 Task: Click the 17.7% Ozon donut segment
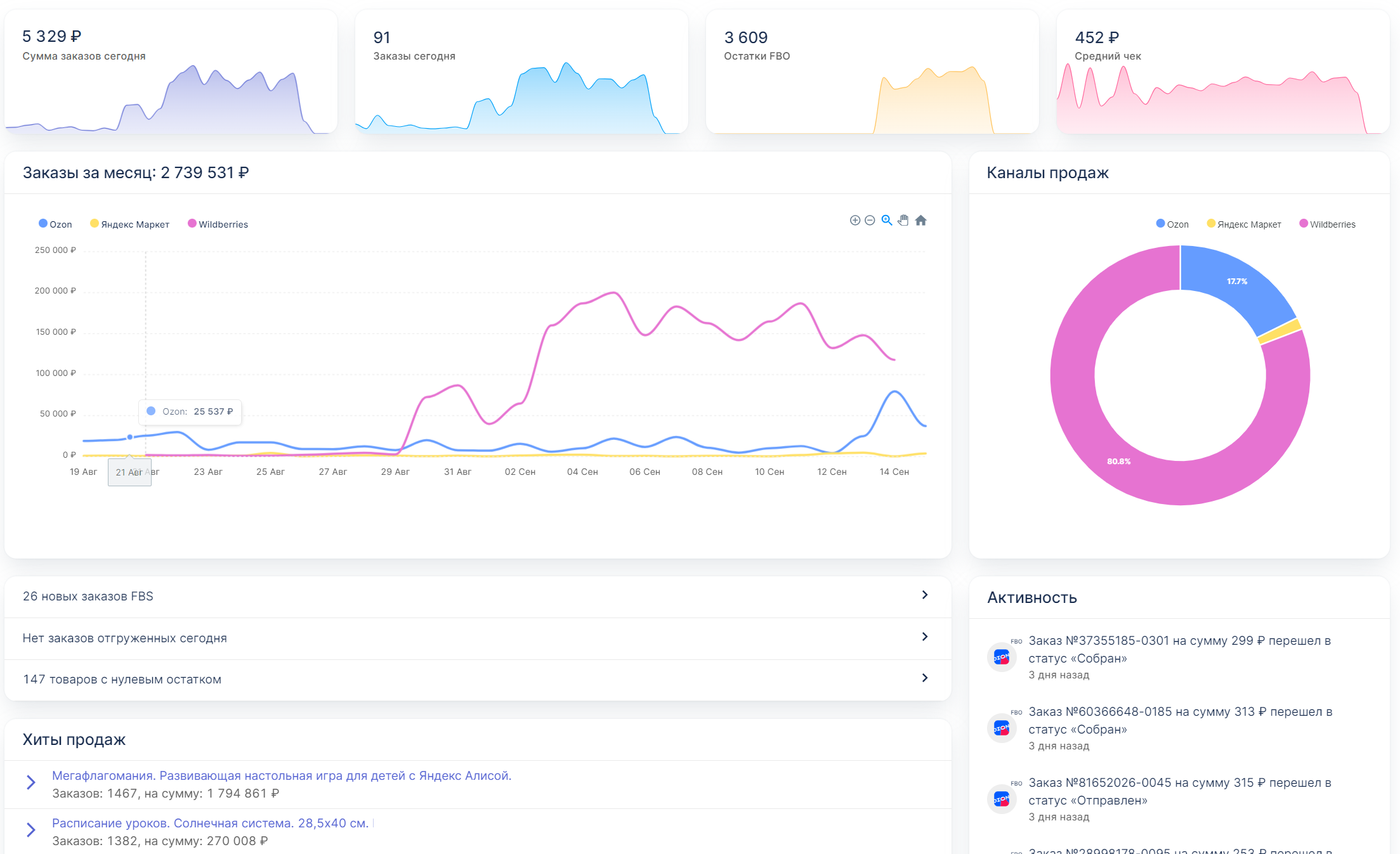tap(1237, 281)
